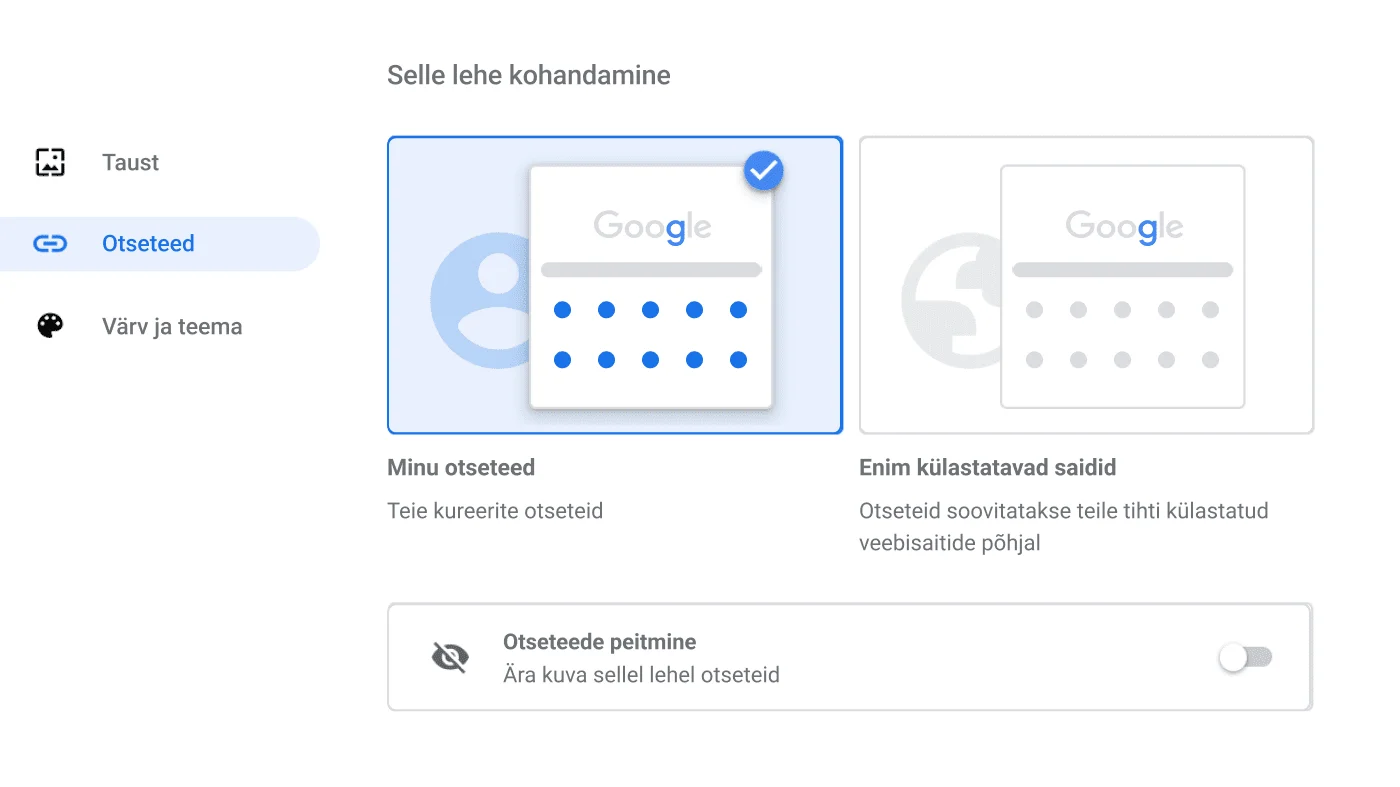Viewport: 1400px width, 787px height.
Task: Click the blue checkmark badge on Minu otseteed
Action: tap(763, 170)
